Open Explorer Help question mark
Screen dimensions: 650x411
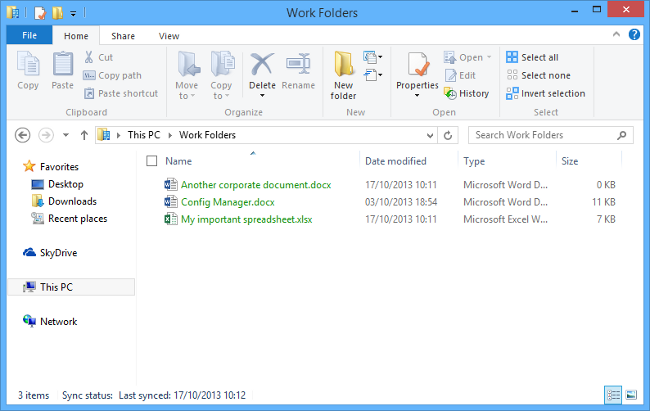click(634, 34)
